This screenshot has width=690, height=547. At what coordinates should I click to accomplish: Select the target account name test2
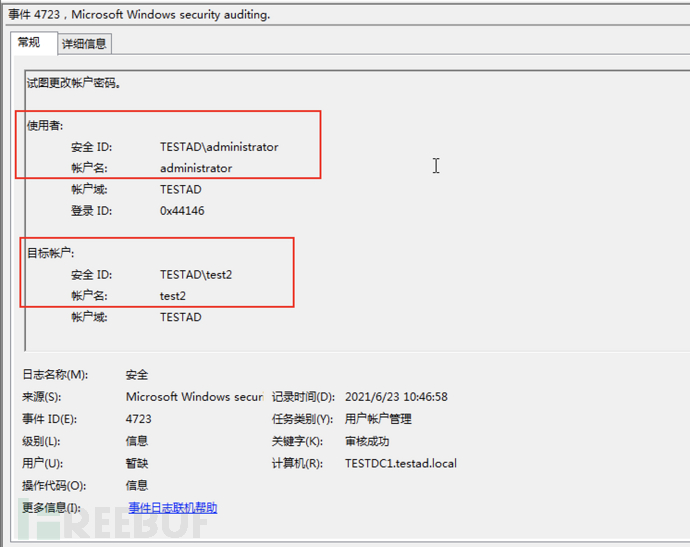[x=172, y=296]
